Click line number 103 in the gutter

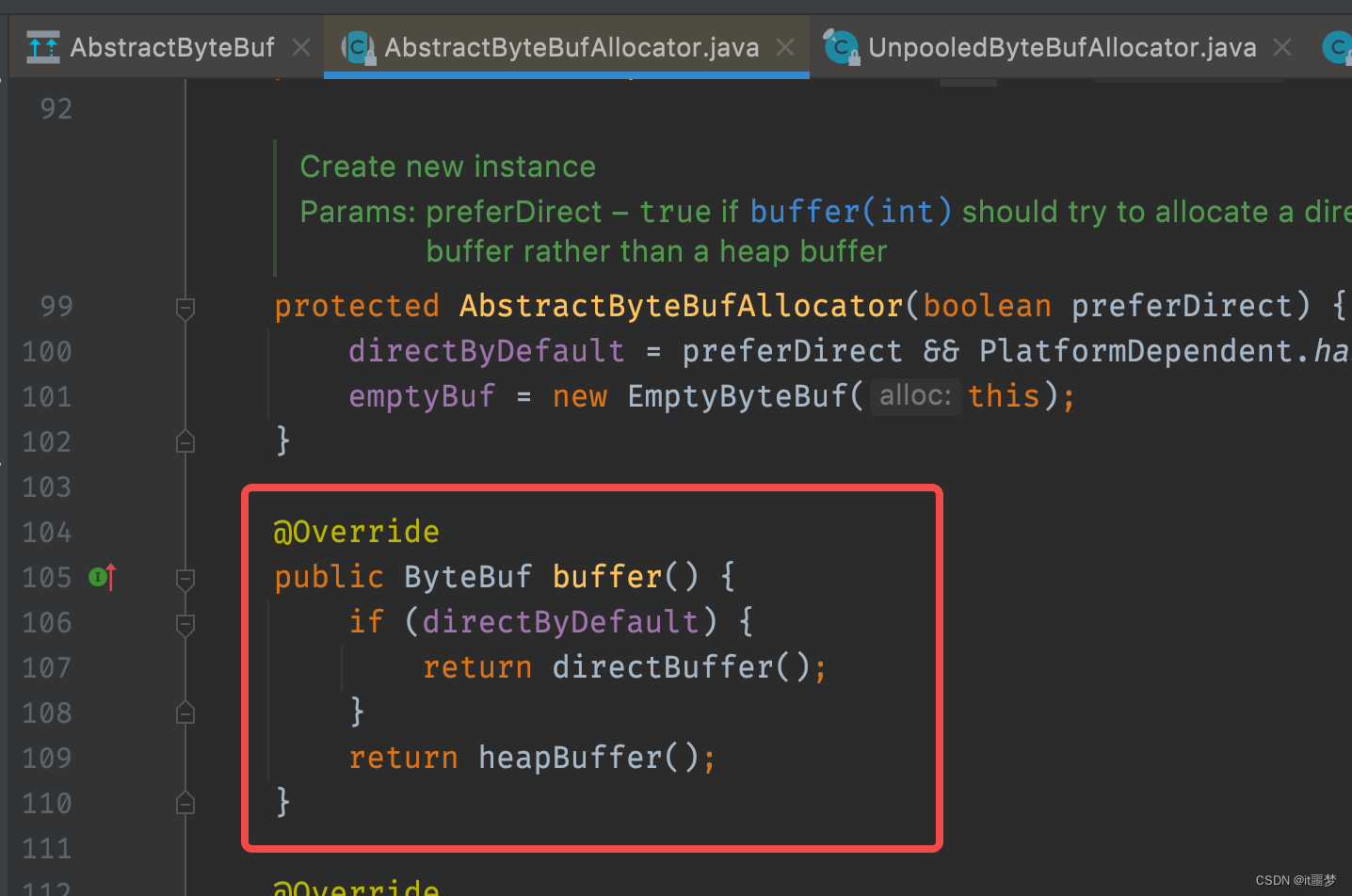[47, 487]
